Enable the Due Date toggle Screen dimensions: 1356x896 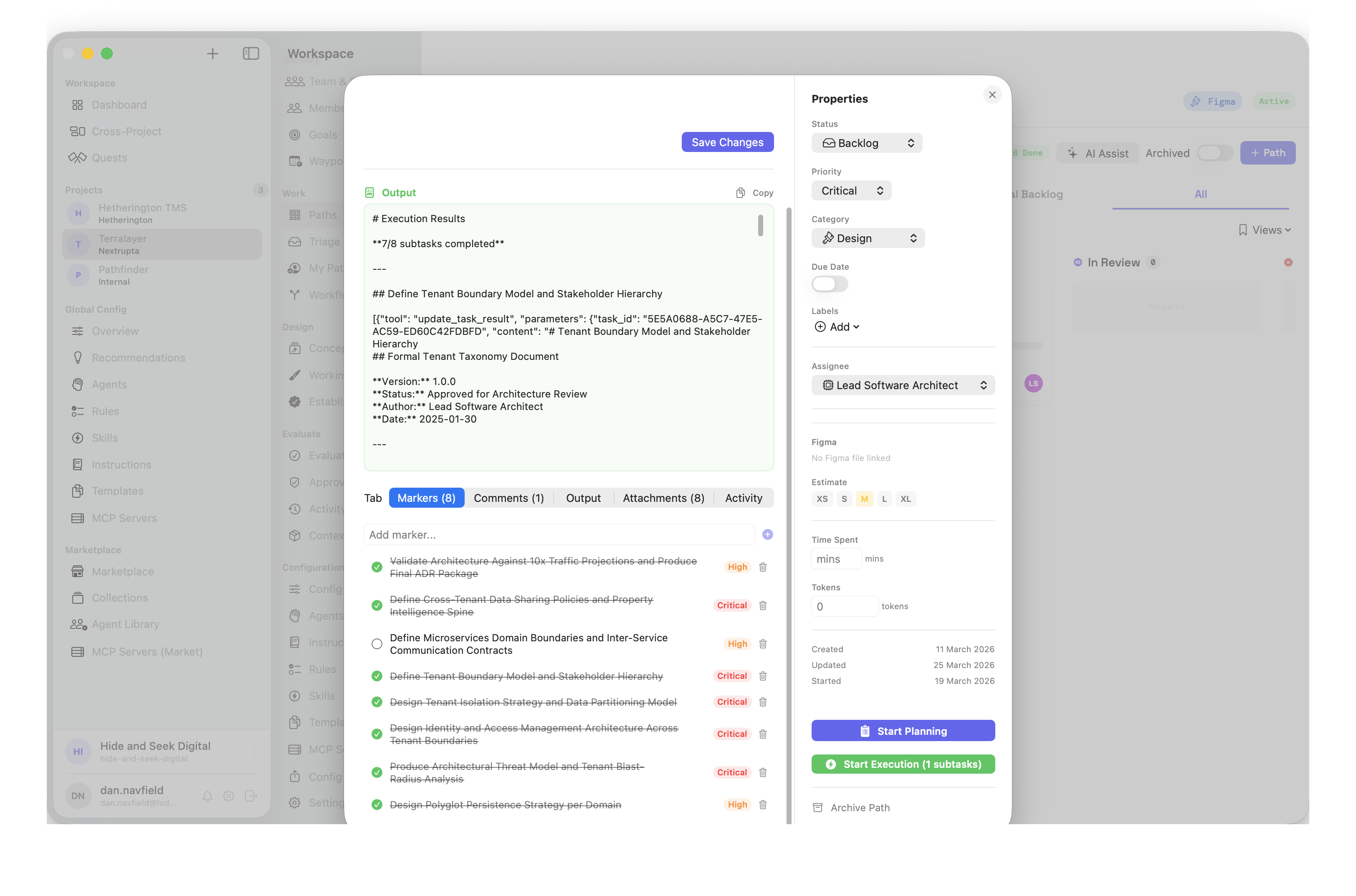pos(829,284)
